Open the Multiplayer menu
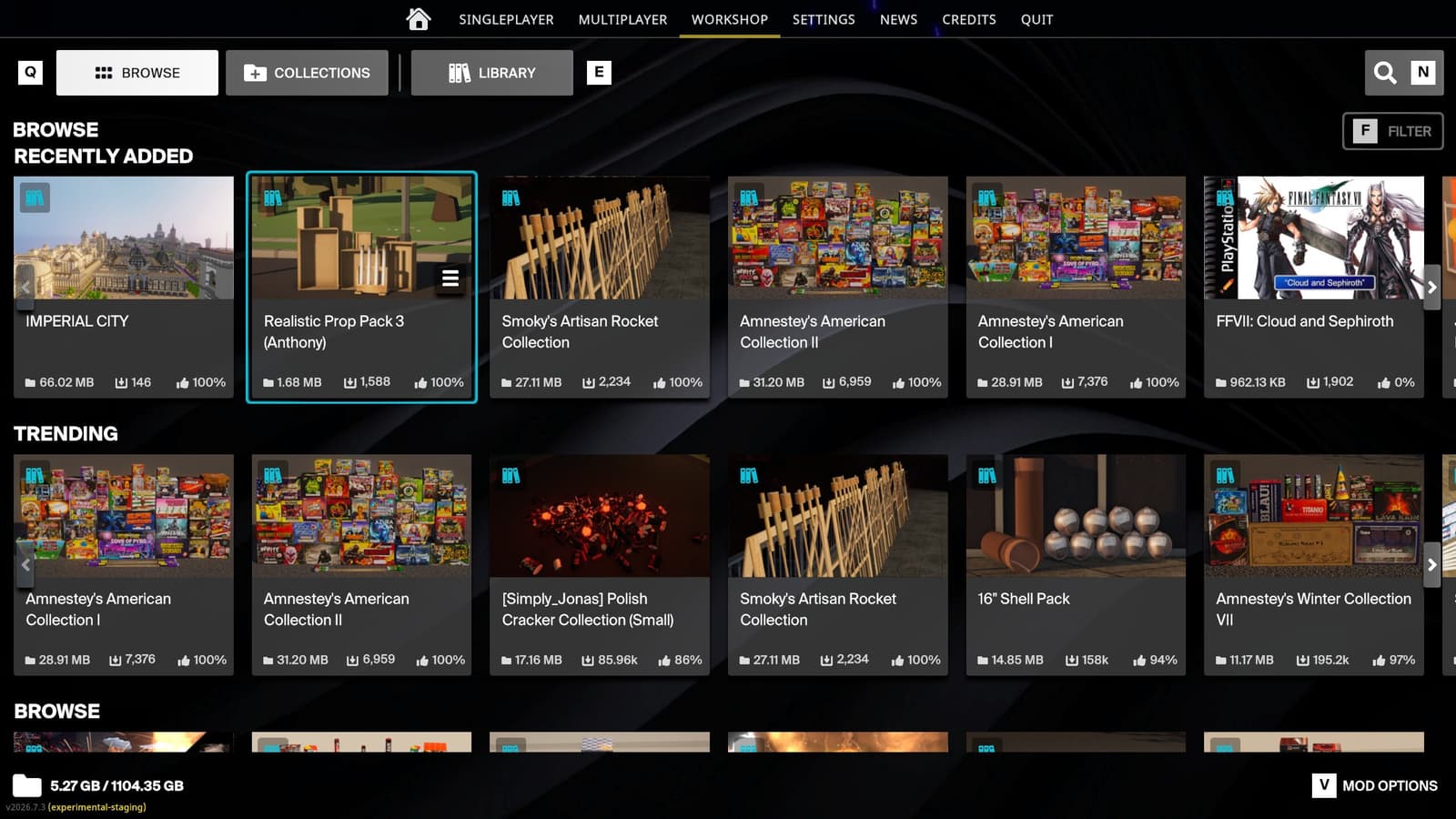Viewport: 1456px width, 819px height. click(622, 19)
